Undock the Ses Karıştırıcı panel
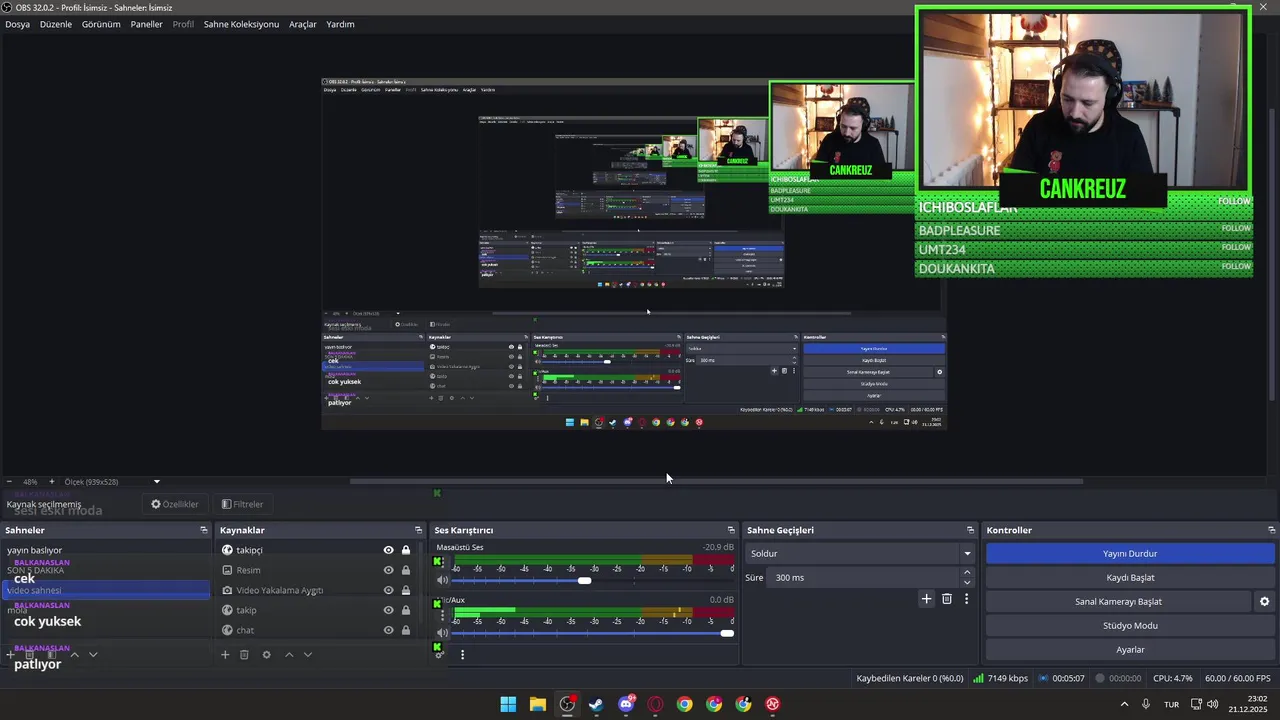Screen dimensions: 1280x720 (731, 530)
